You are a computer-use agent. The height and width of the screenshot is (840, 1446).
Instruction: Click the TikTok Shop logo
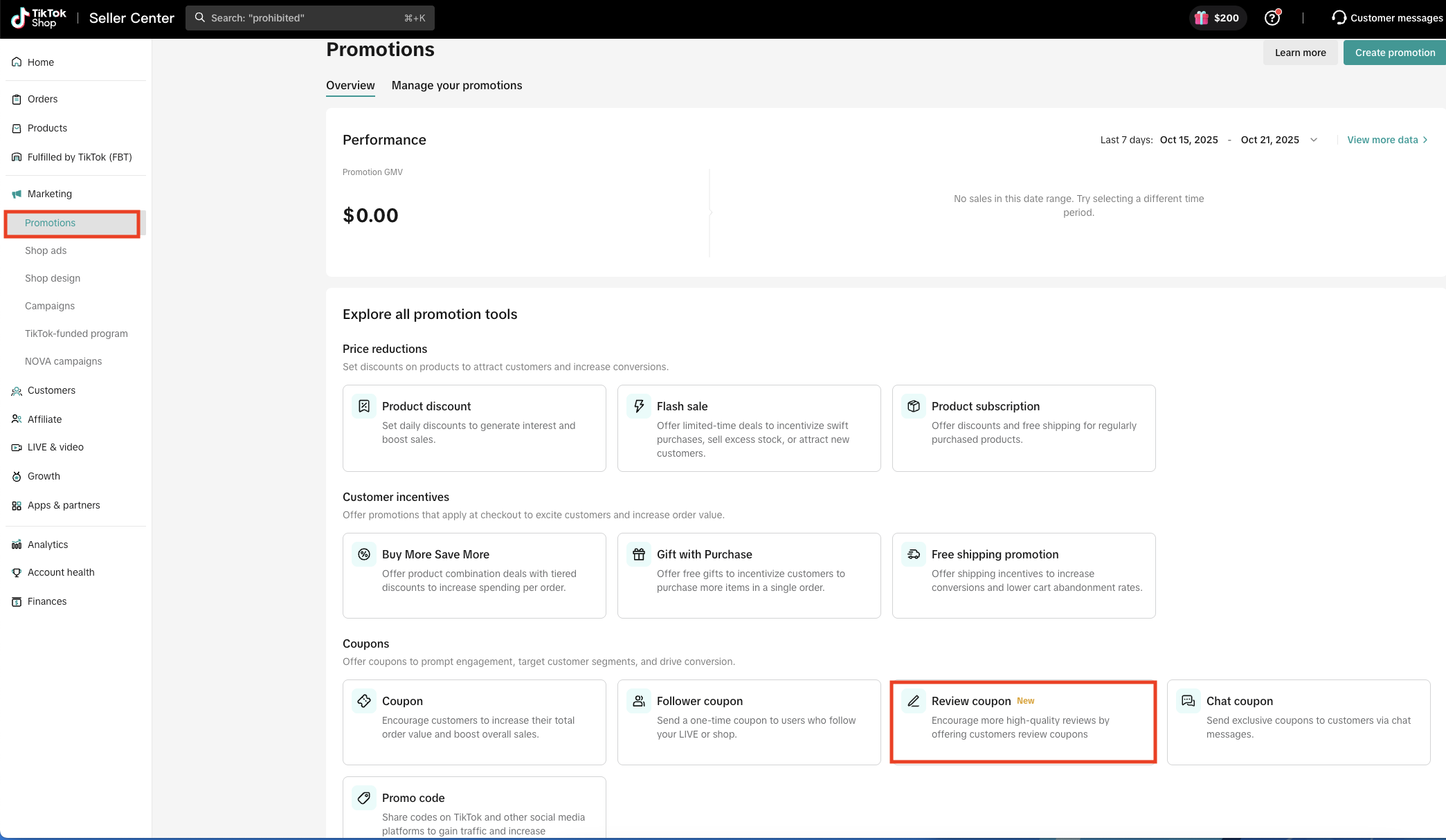pyautogui.click(x=39, y=18)
